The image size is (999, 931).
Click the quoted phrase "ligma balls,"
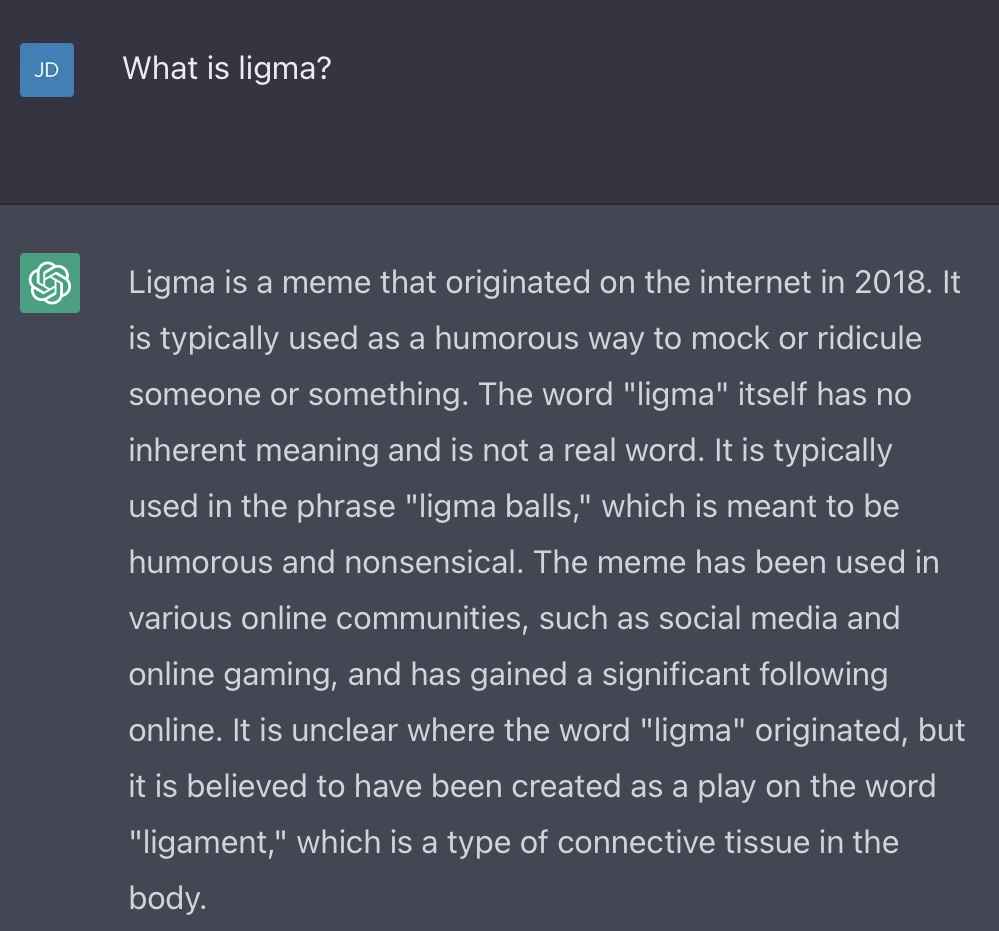[498, 506]
